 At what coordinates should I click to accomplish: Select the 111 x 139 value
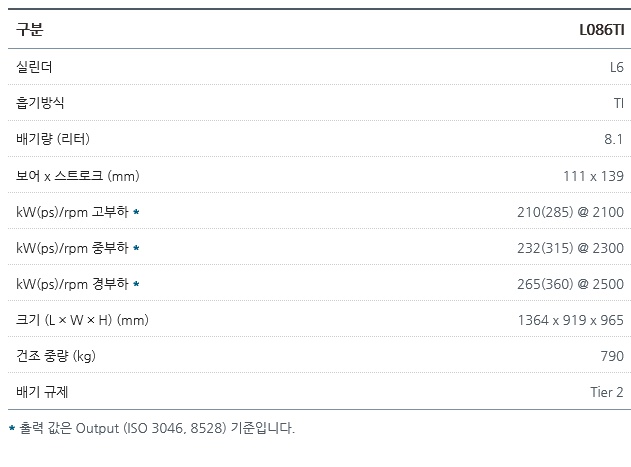coord(593,176)
